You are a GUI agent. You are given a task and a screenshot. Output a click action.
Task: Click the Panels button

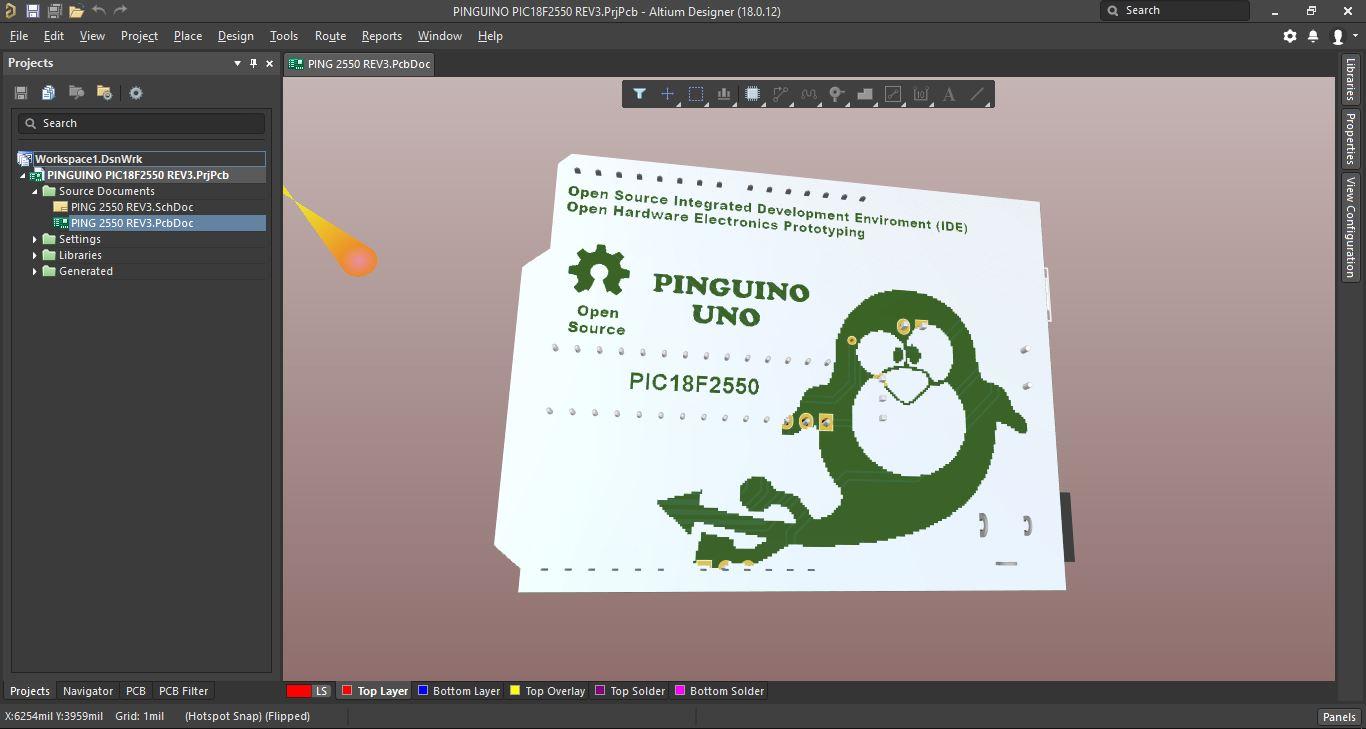(1339, 717)
